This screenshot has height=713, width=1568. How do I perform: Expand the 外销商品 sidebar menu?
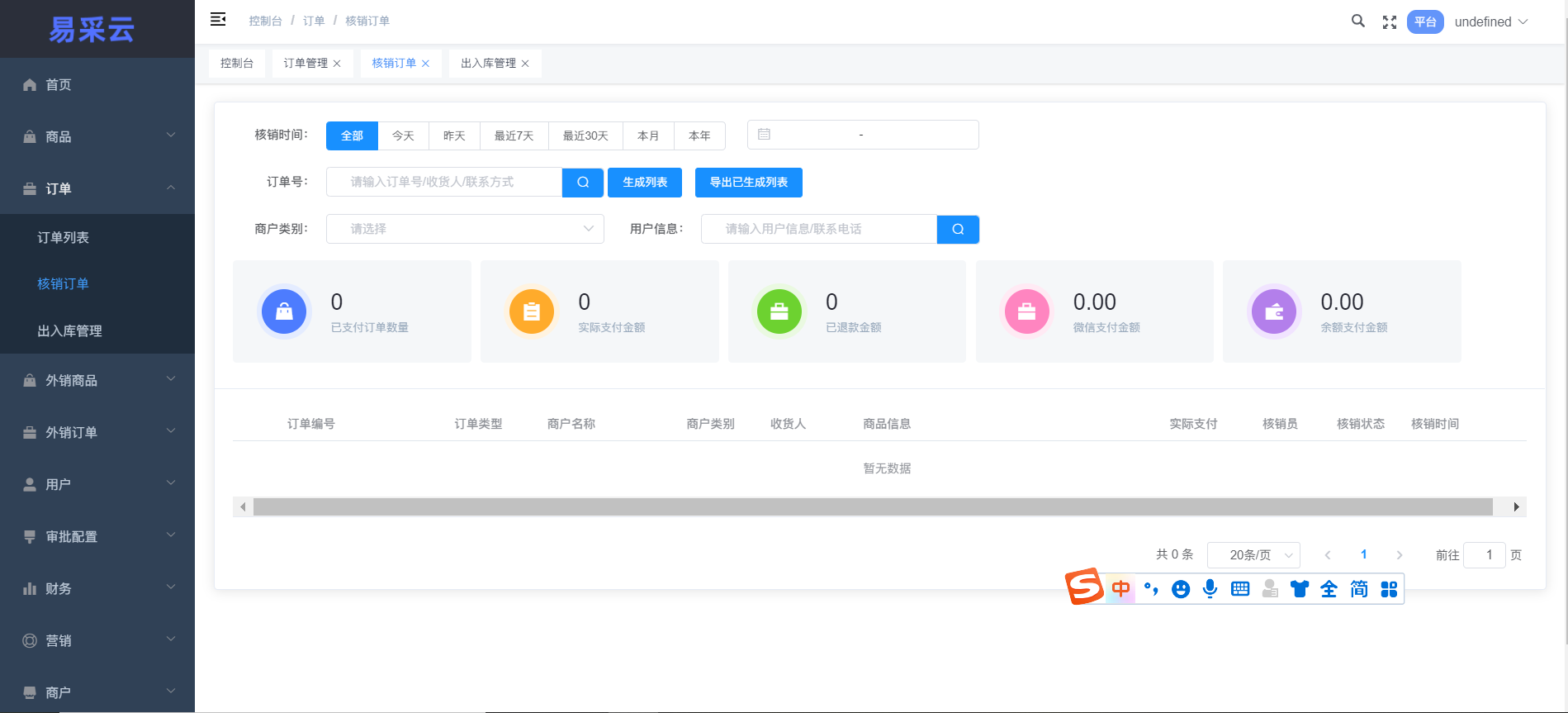point(97,380)
